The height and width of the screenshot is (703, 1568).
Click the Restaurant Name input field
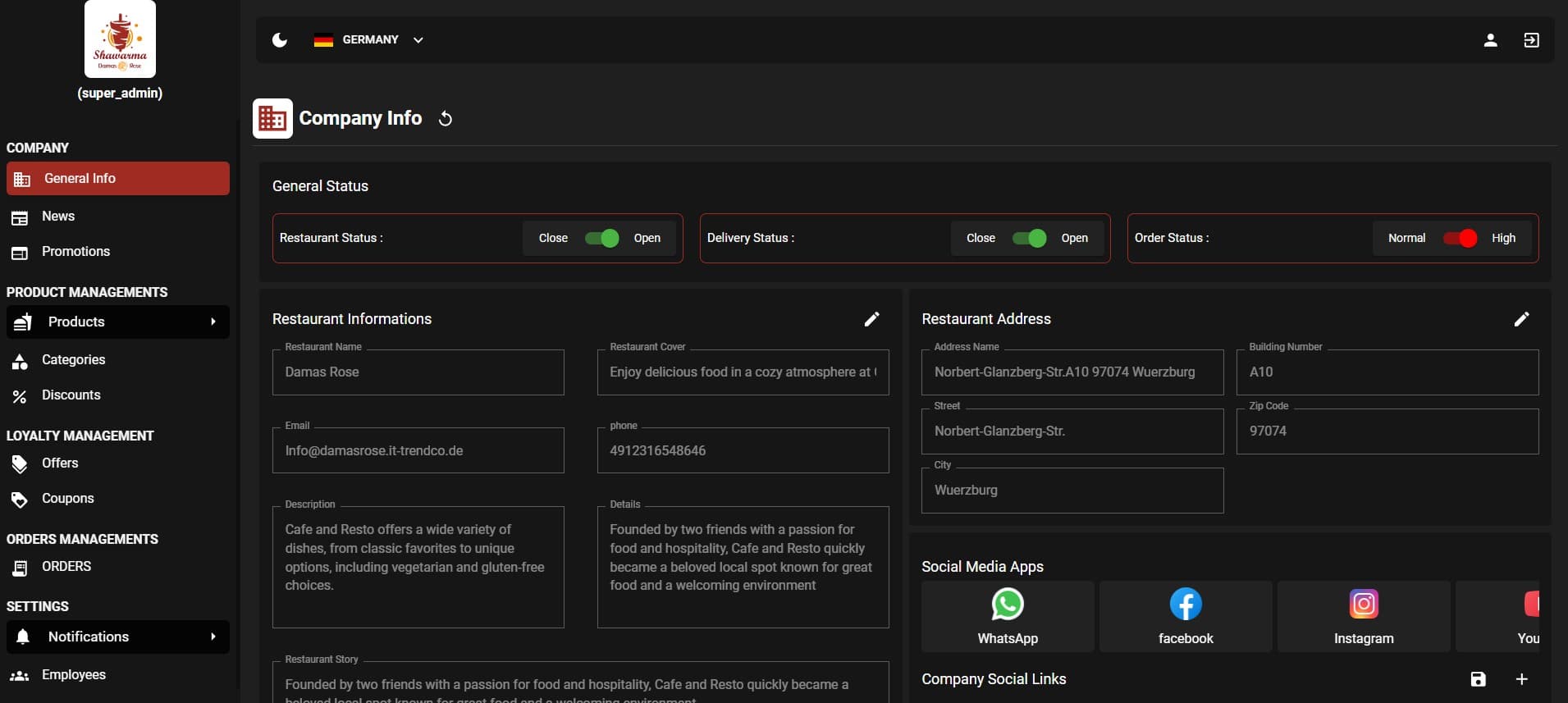418,372
